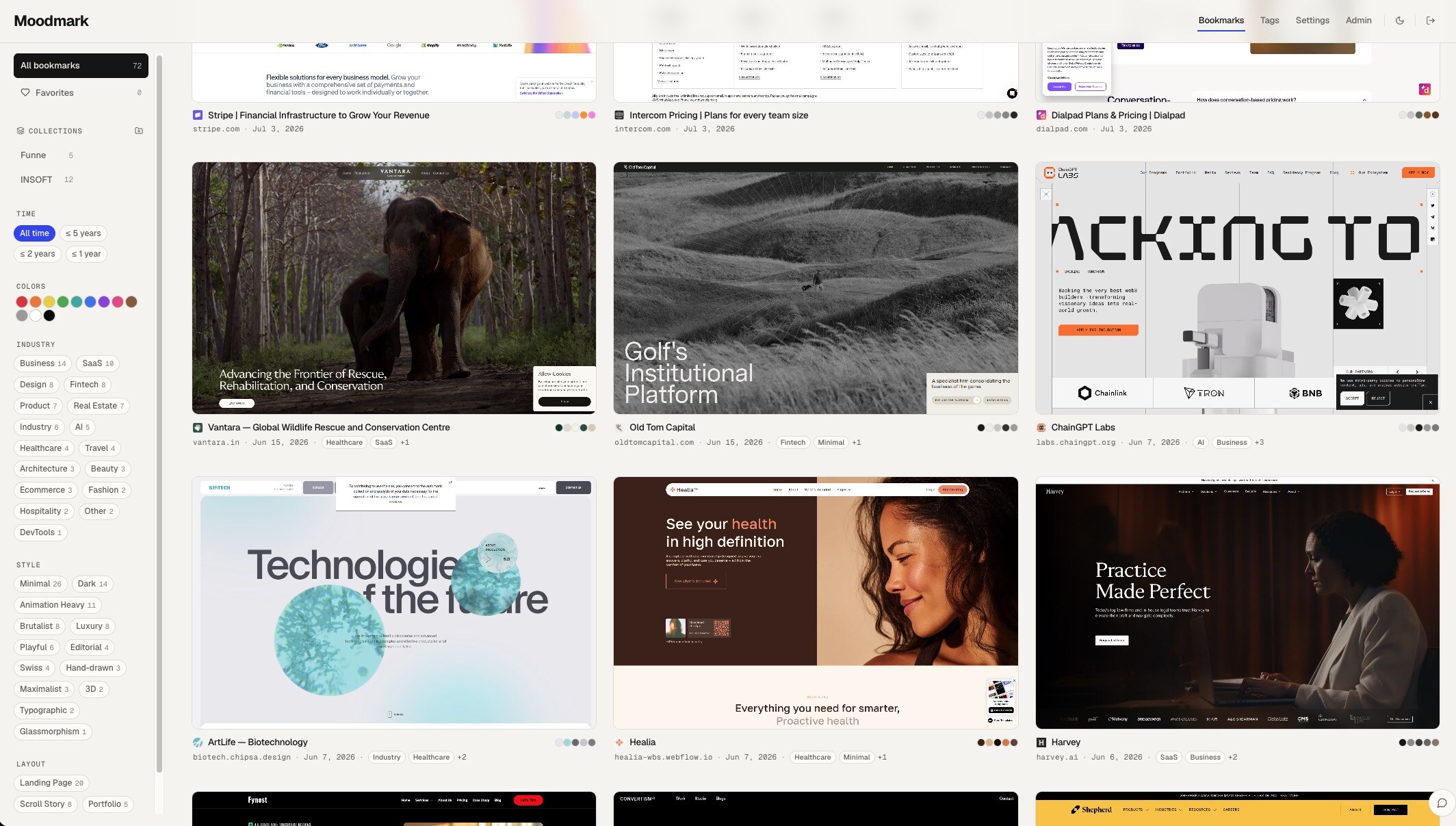The width and height of the screenshot is (1456, 826).
Task: Click the logout icon in header
Action: pos(1431,21)
